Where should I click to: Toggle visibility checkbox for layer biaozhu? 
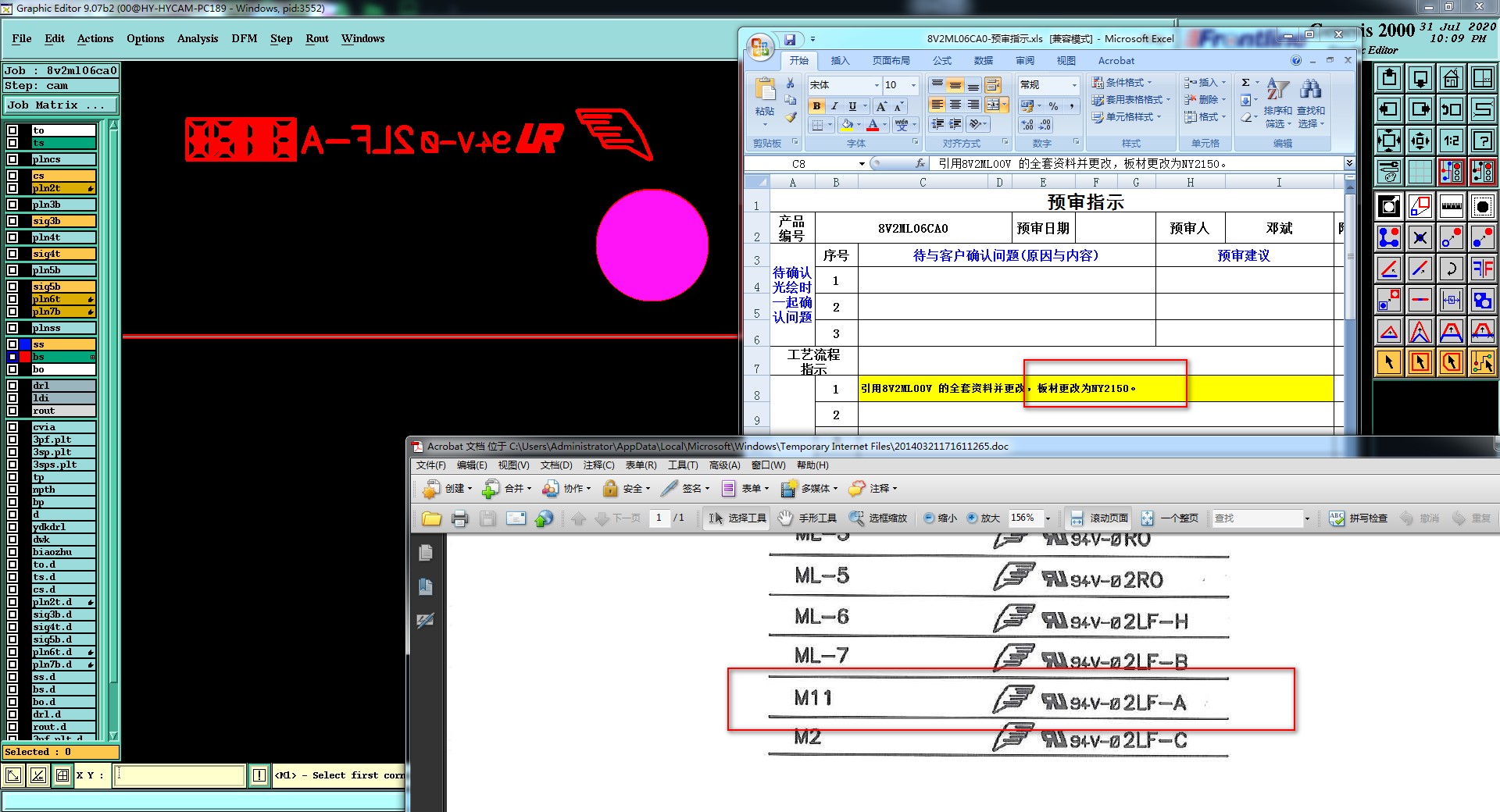click(x=12, y=552)
